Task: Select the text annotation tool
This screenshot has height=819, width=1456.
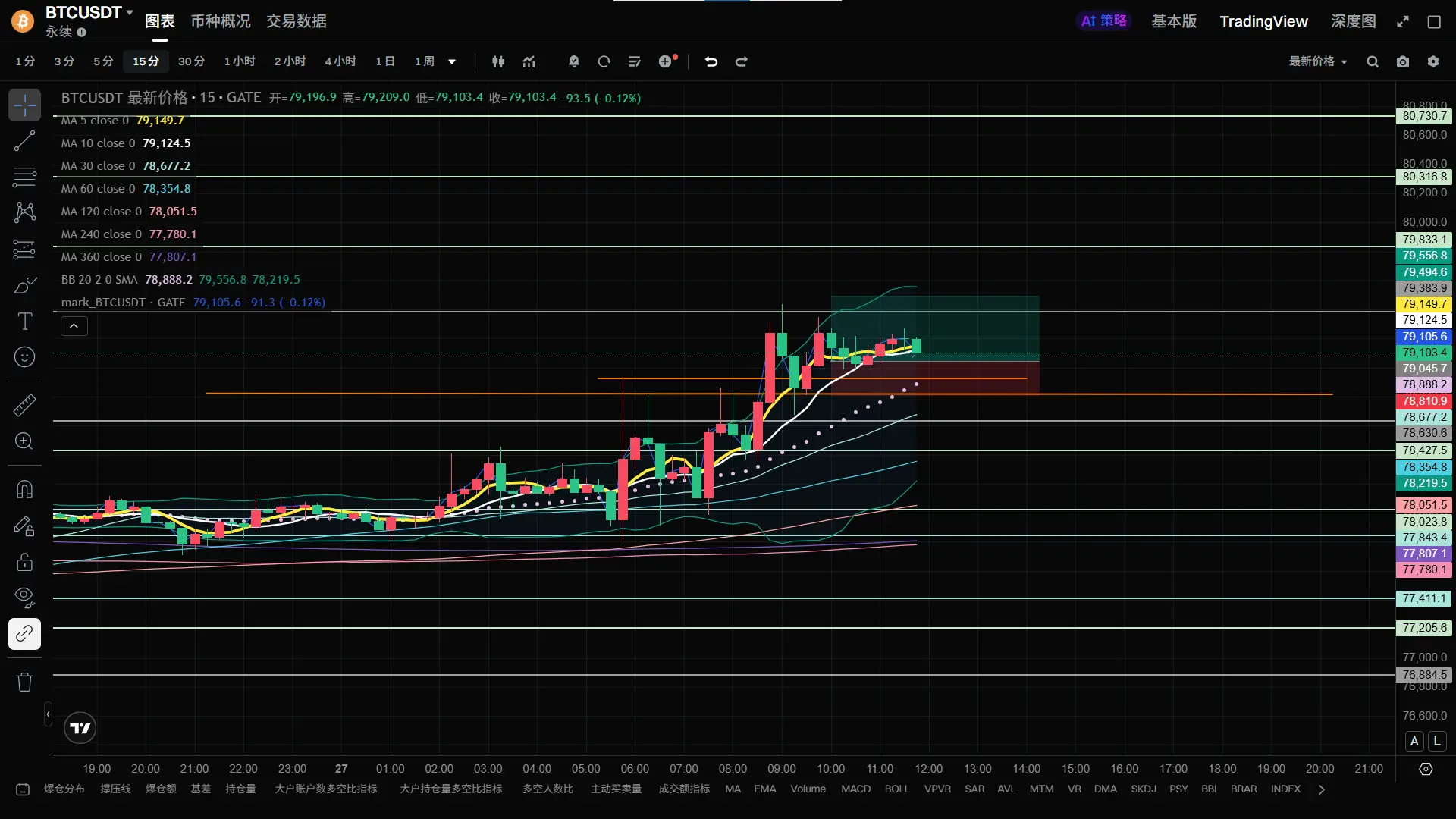Action: pyautogui.click(x=24, y=322)
